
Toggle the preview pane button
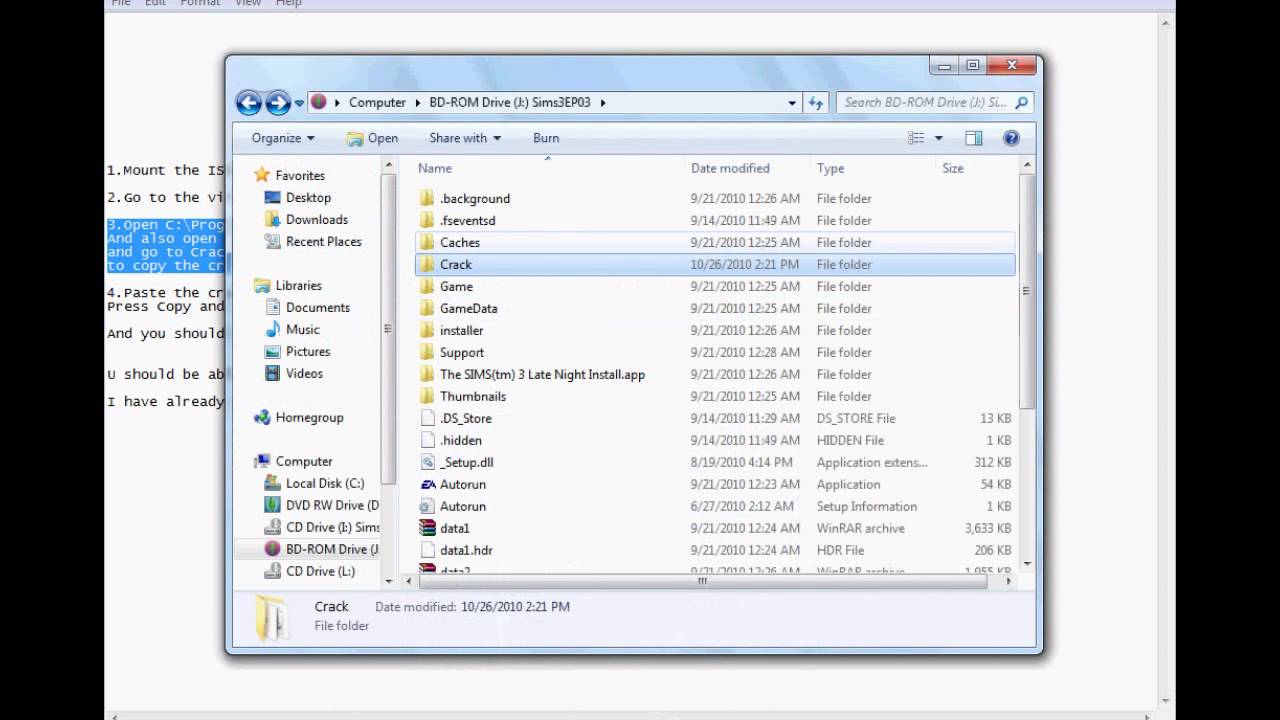click(x=974, y=138)
